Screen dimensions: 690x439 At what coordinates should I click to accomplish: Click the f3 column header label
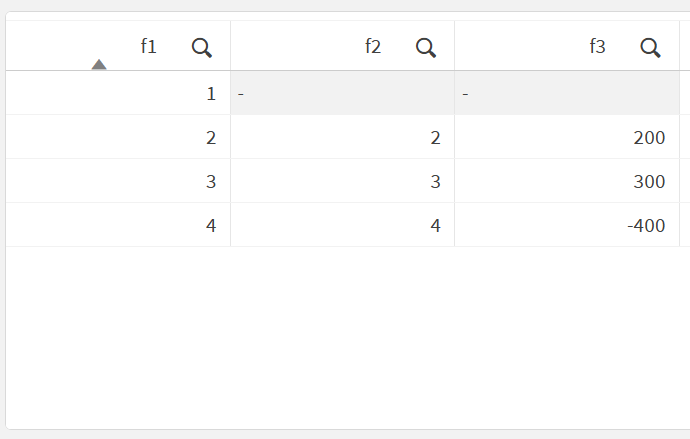(598, 47)
